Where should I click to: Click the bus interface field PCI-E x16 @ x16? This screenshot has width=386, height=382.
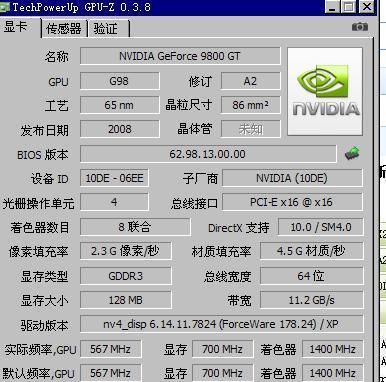(292, 202)
